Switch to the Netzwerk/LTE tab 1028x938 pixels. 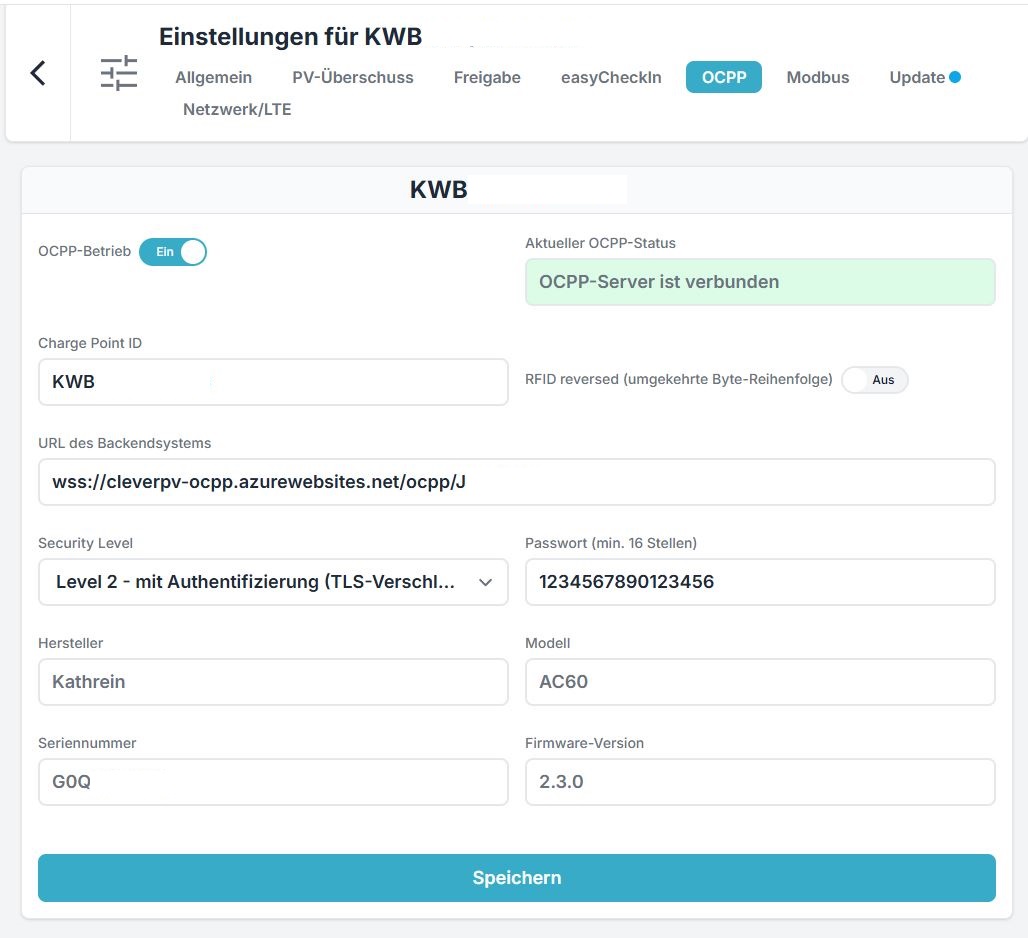coord(237,109)
